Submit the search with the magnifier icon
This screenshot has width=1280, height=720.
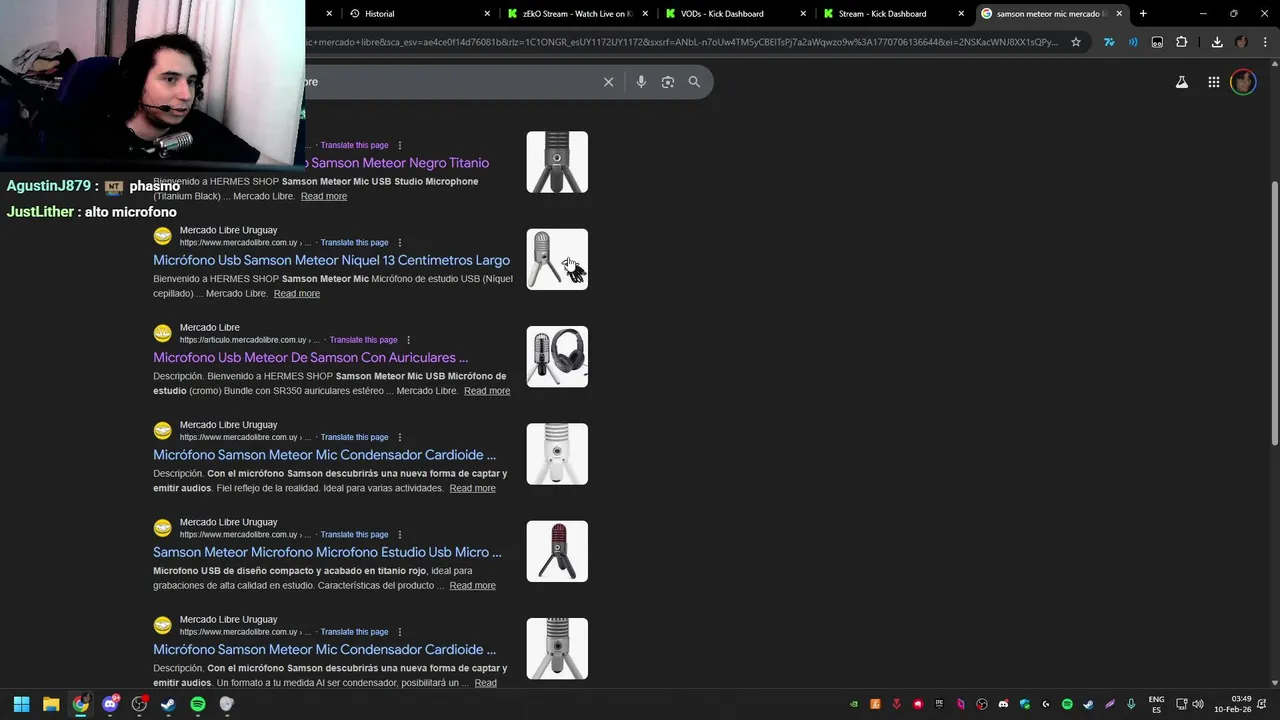[x=694, y=82]
